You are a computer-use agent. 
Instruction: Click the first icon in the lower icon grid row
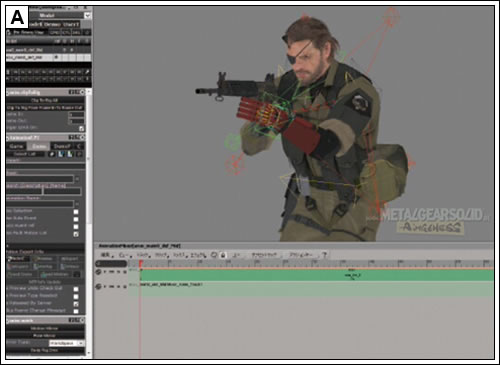pyautogui.click(x=9, y=79)
